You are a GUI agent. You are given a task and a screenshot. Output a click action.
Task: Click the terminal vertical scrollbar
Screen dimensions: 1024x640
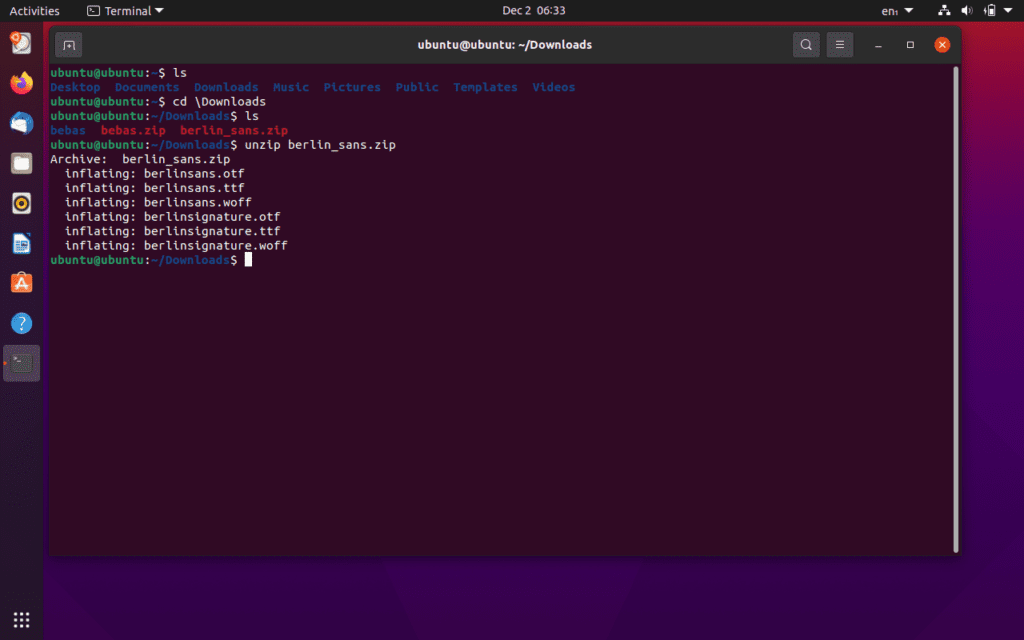tap(956, 309)
